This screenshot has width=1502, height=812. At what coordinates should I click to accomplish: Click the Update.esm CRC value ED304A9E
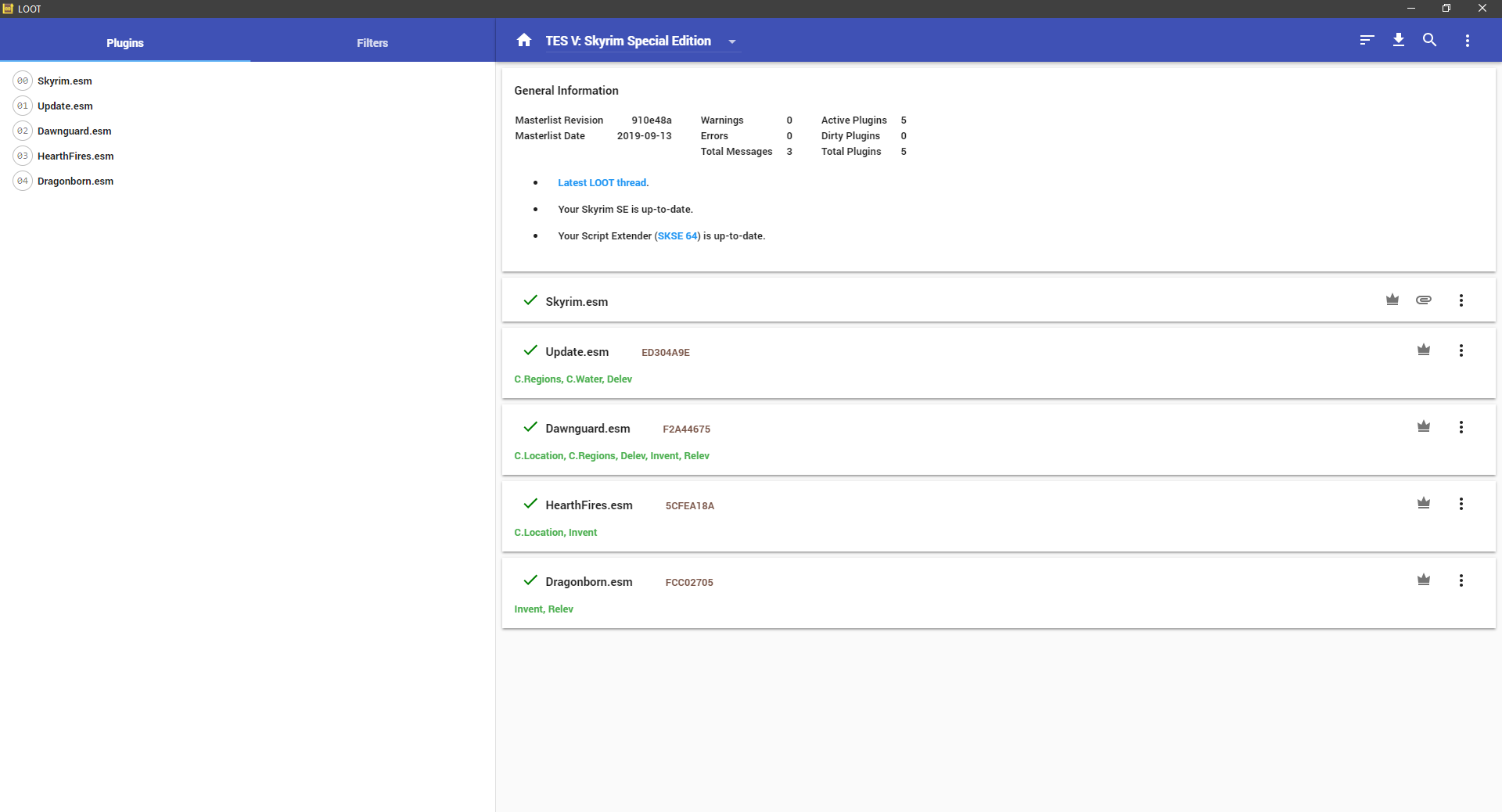(x=666, y=353)
